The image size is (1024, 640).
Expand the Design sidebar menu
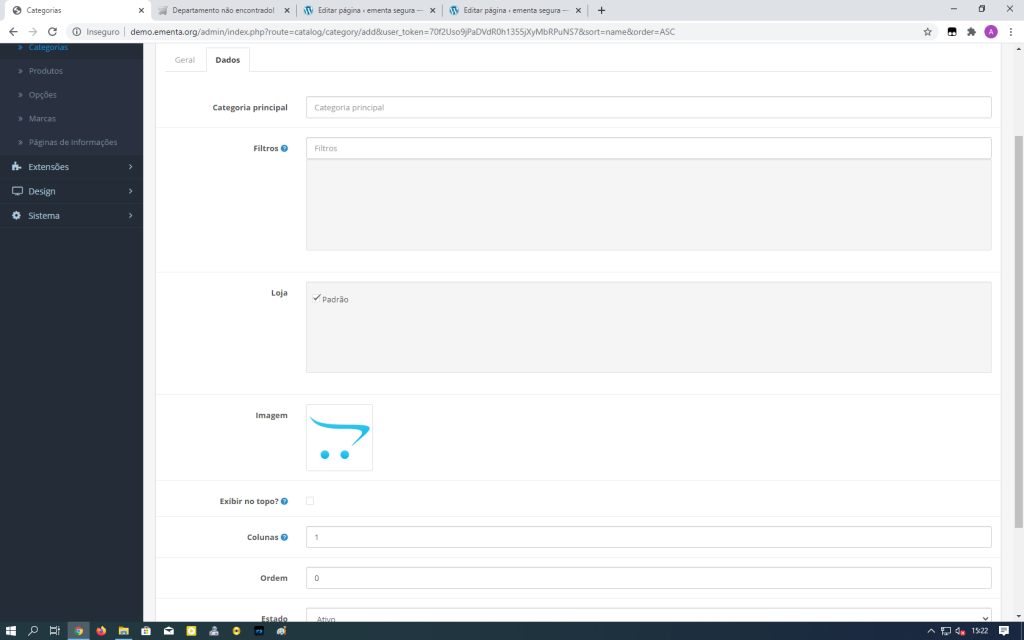72,191
